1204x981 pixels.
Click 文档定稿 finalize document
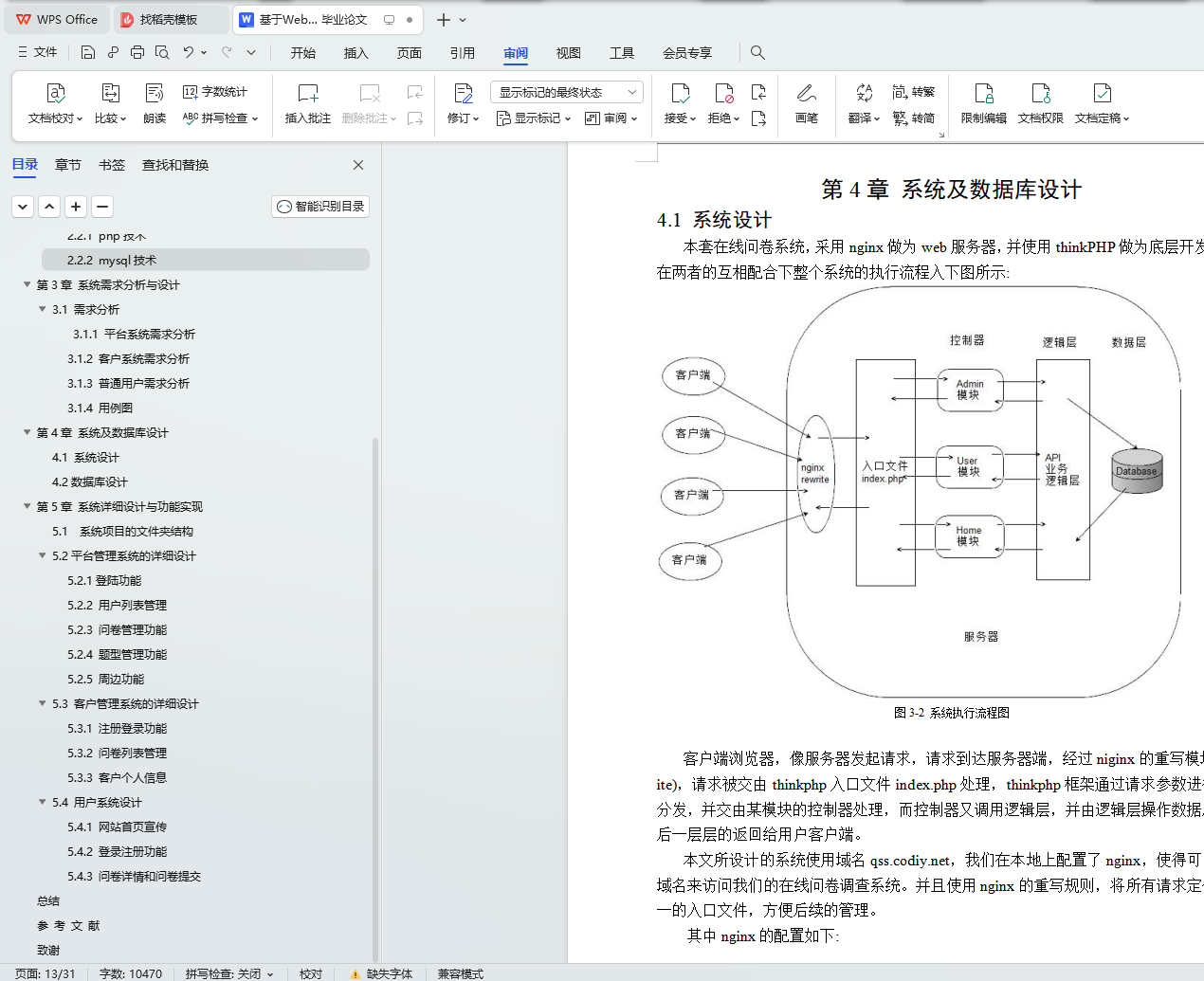click(x=1102, y=104)
